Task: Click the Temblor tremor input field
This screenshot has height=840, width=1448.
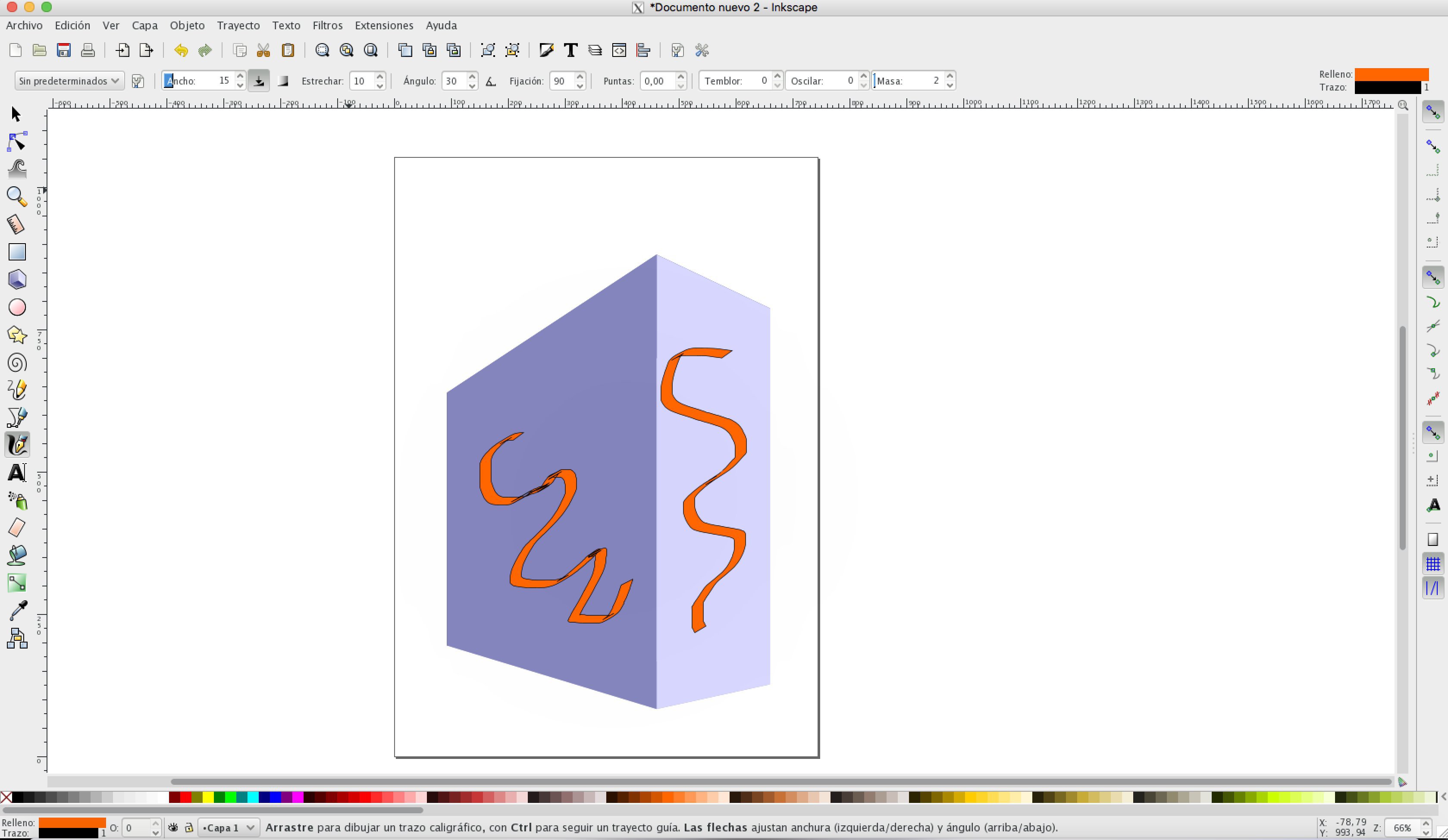Action: [x=736, y=81]
